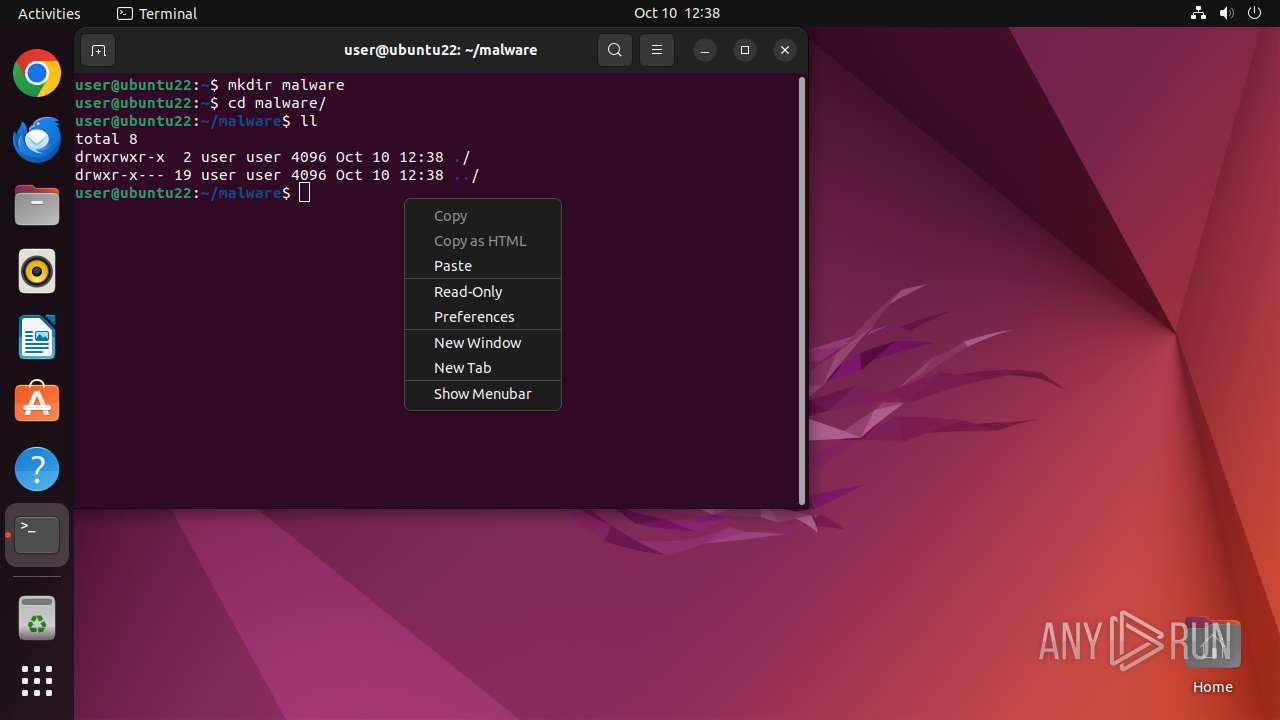The image size is (1280, 720).
Task: Open a new tab with the titlebar tab icon
Action: pos(98,50)
